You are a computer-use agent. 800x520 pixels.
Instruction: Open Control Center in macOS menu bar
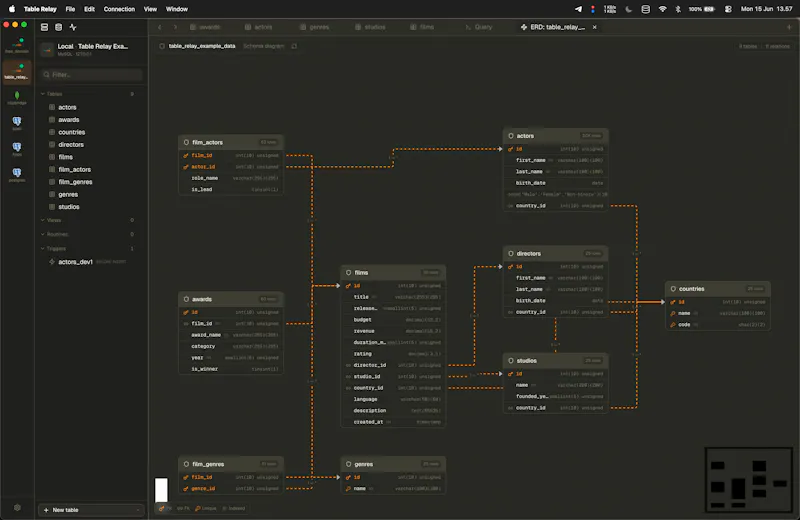pos(728,9)
